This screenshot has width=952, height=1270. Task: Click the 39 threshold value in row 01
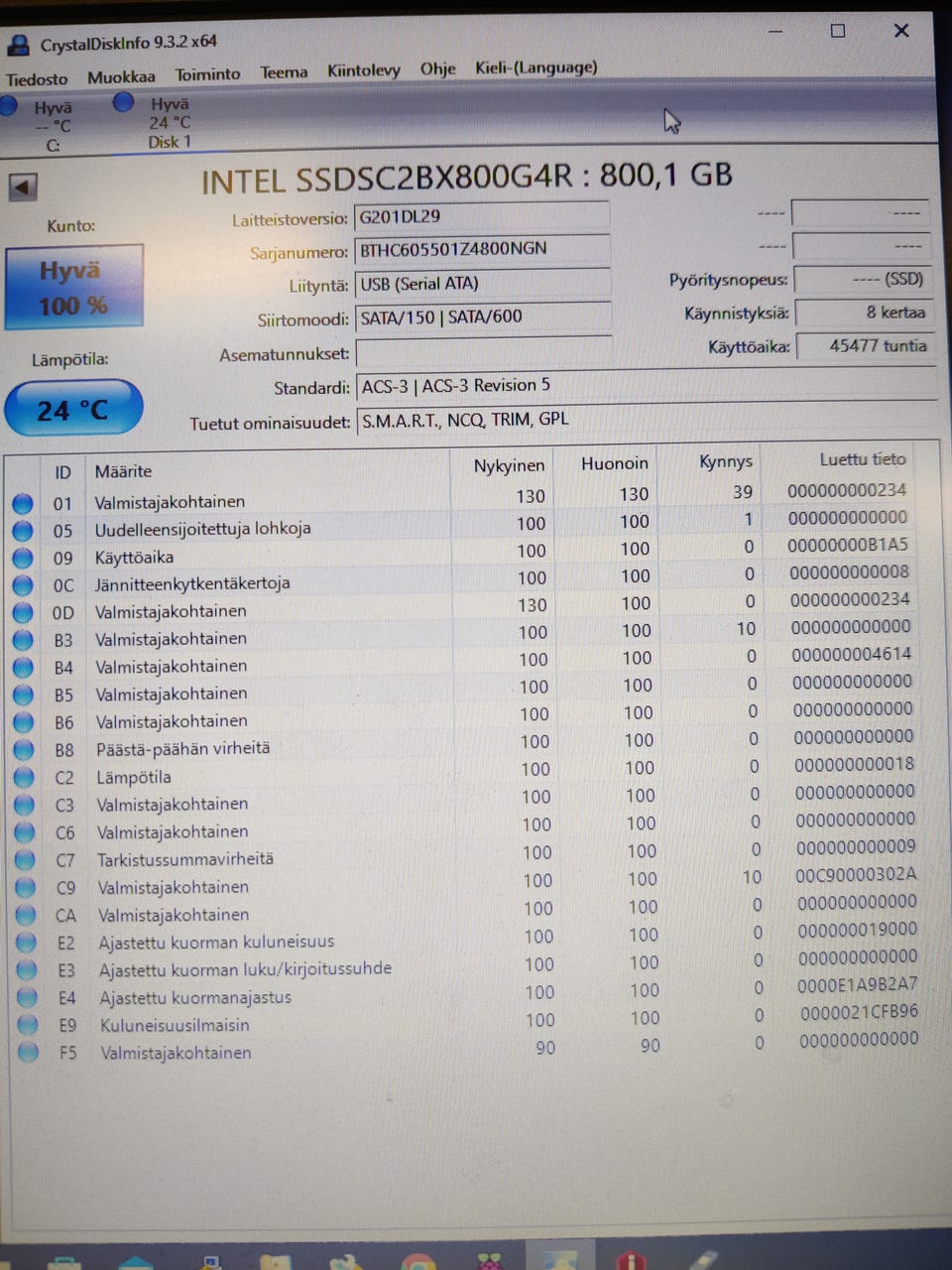[x=743, y=492]
